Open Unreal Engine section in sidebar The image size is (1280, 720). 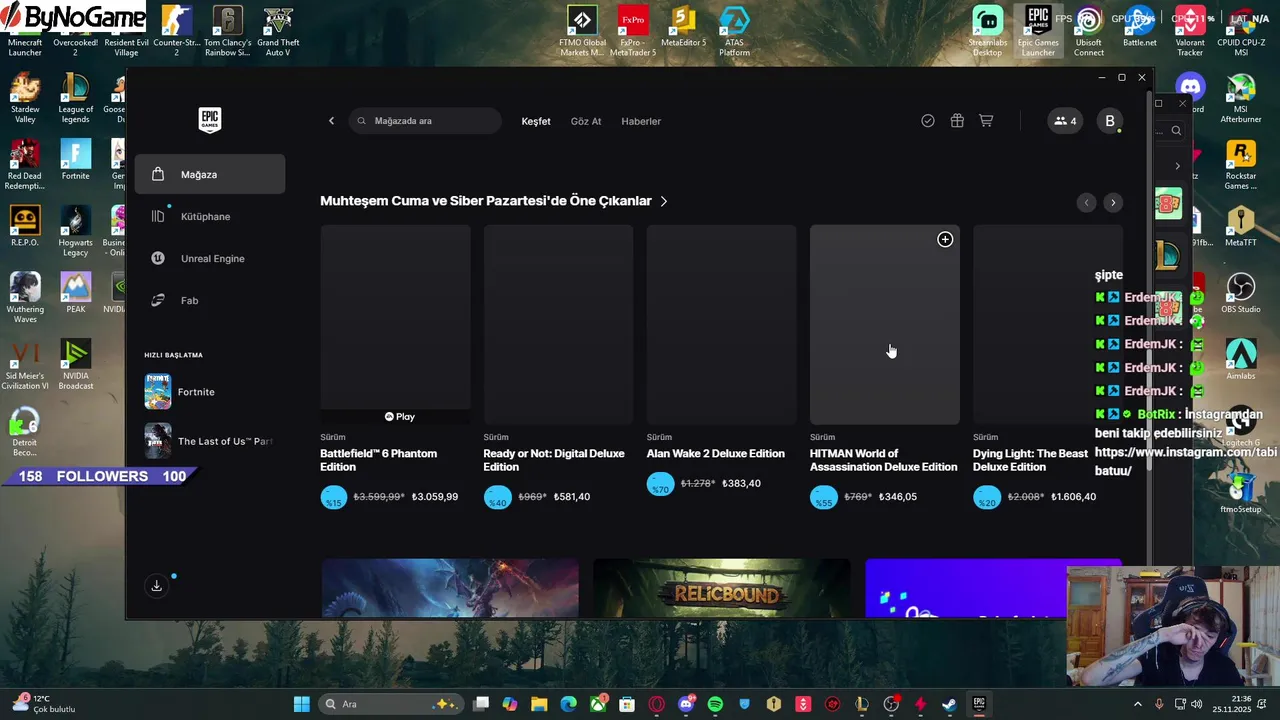pos(210,258)
